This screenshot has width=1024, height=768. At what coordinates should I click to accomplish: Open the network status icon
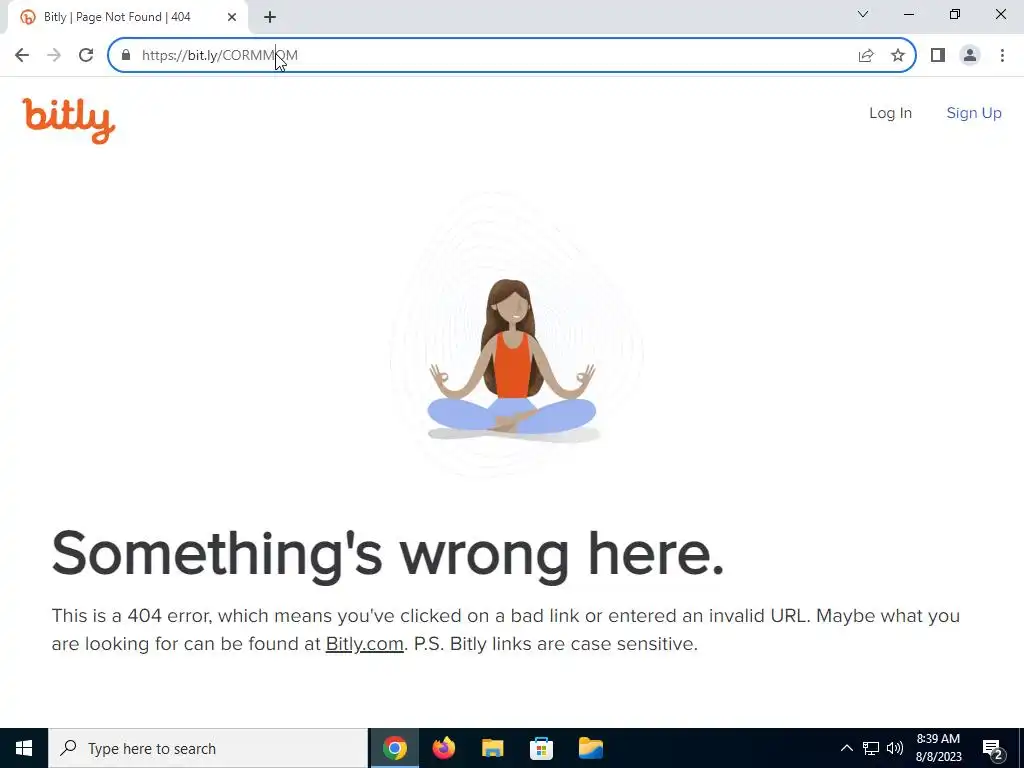point(871,748)
